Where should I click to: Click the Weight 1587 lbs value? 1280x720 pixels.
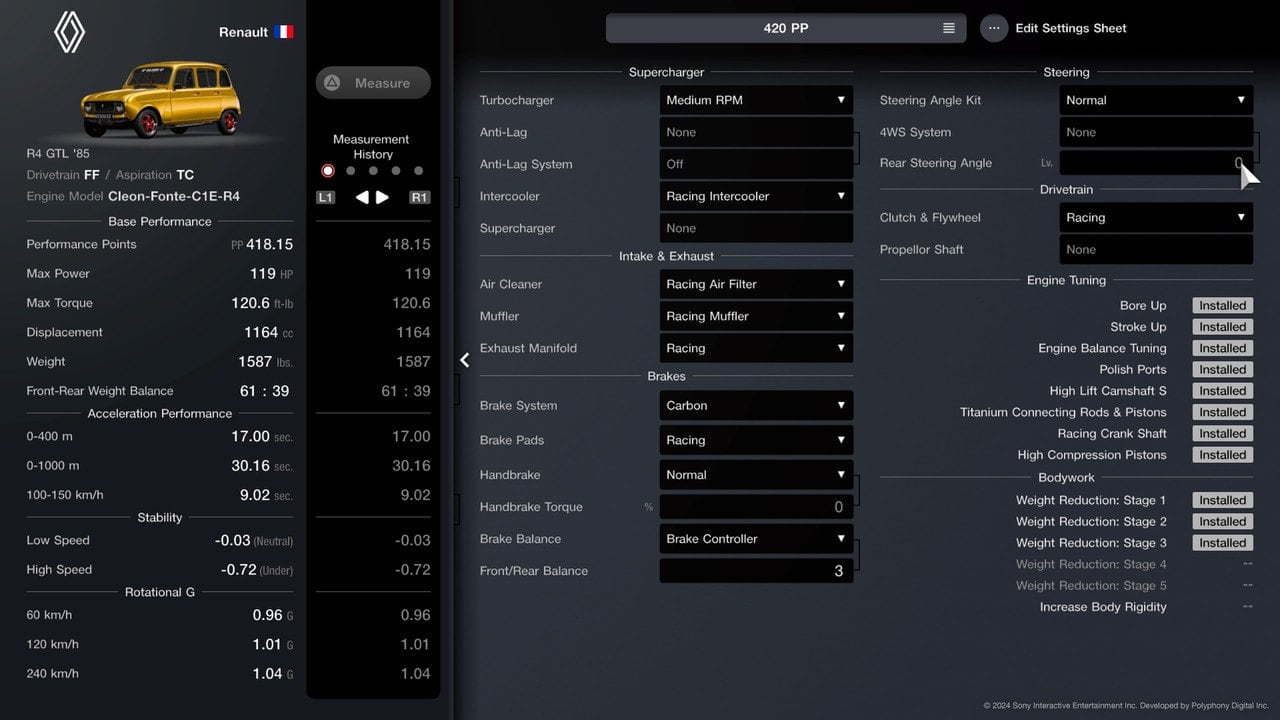click(x=266, y=362)
